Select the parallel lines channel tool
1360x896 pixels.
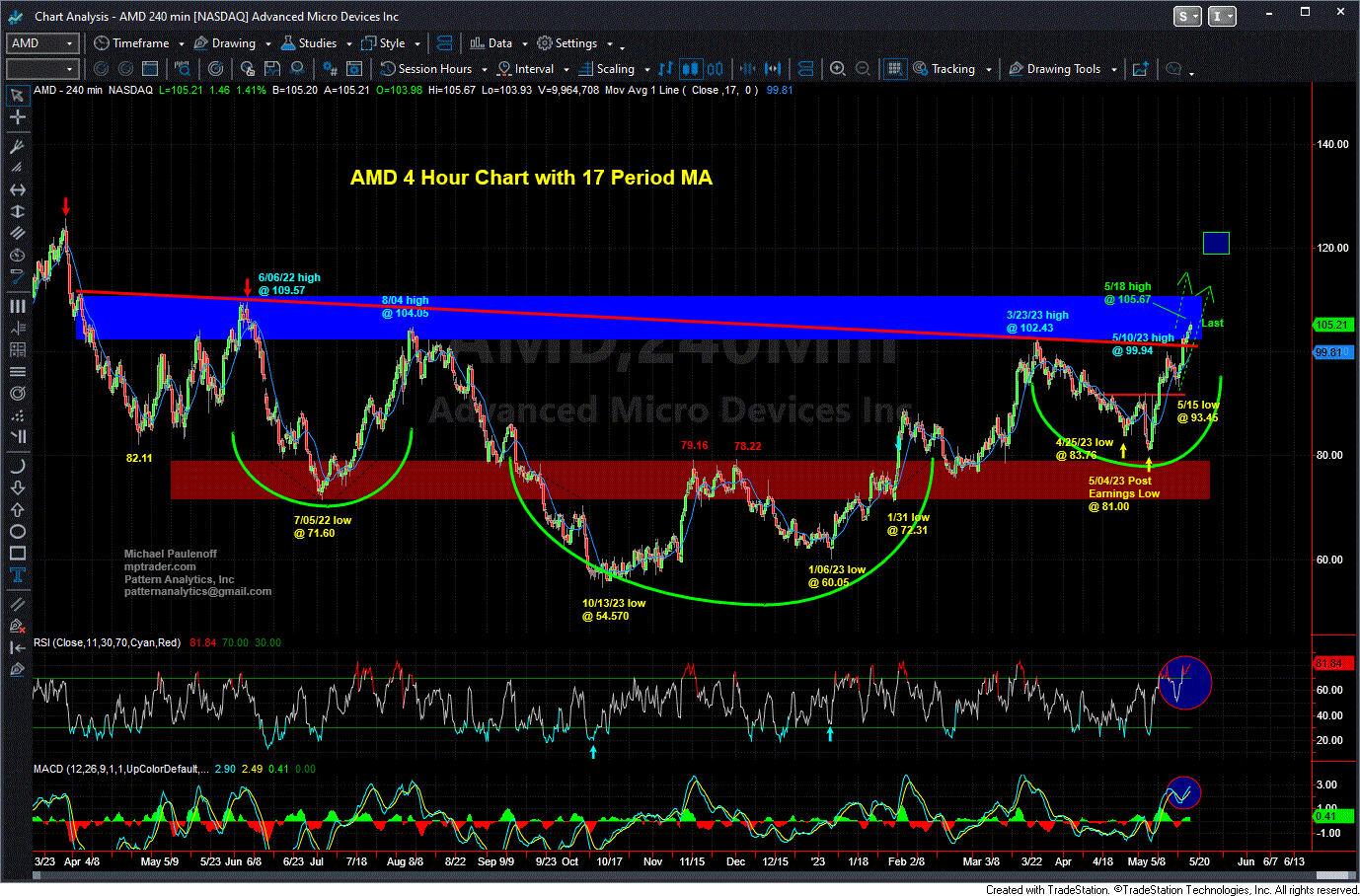tap(17, 233)
